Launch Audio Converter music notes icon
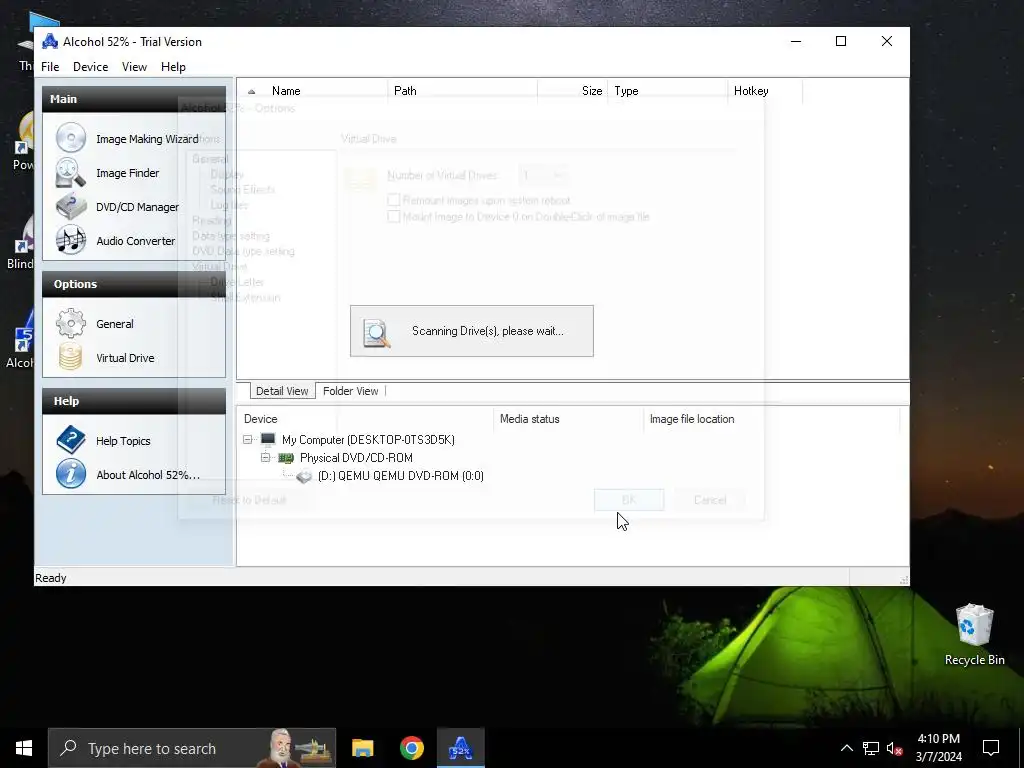 (x=71, y=240)
